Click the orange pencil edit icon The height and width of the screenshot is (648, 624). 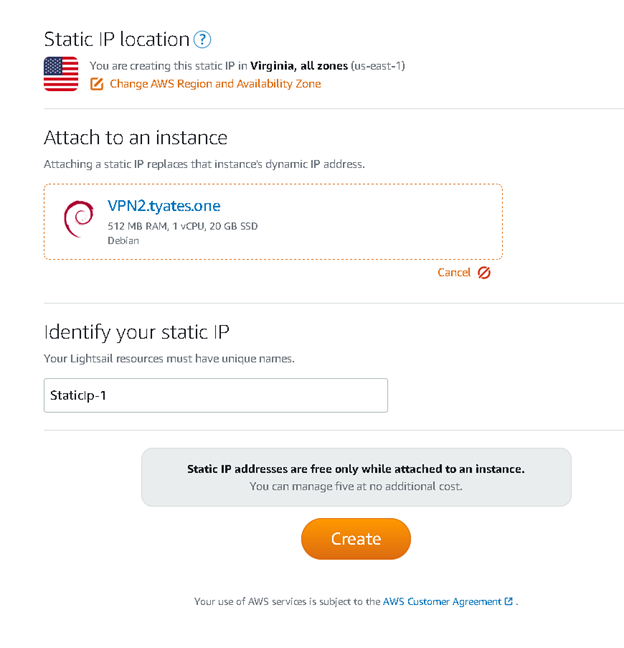[x=97, y=84]
